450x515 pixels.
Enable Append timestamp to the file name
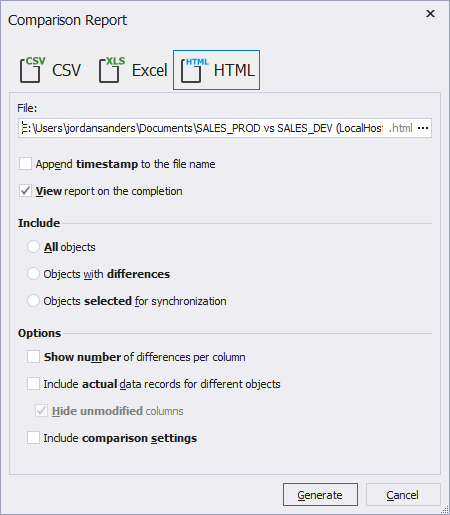[x=25, y=164]
